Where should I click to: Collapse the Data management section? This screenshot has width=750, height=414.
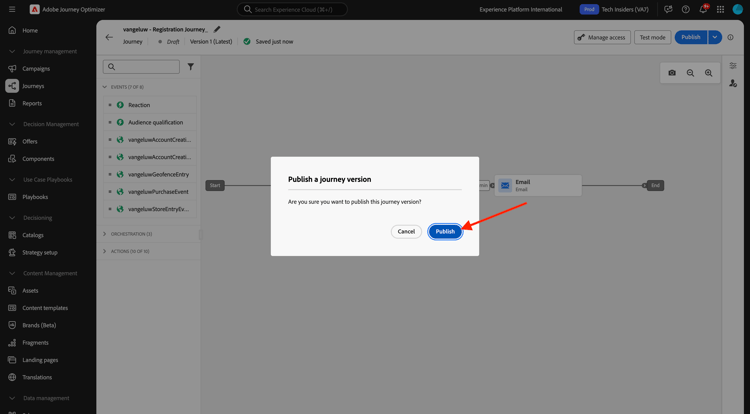click(x=12, y=398)
